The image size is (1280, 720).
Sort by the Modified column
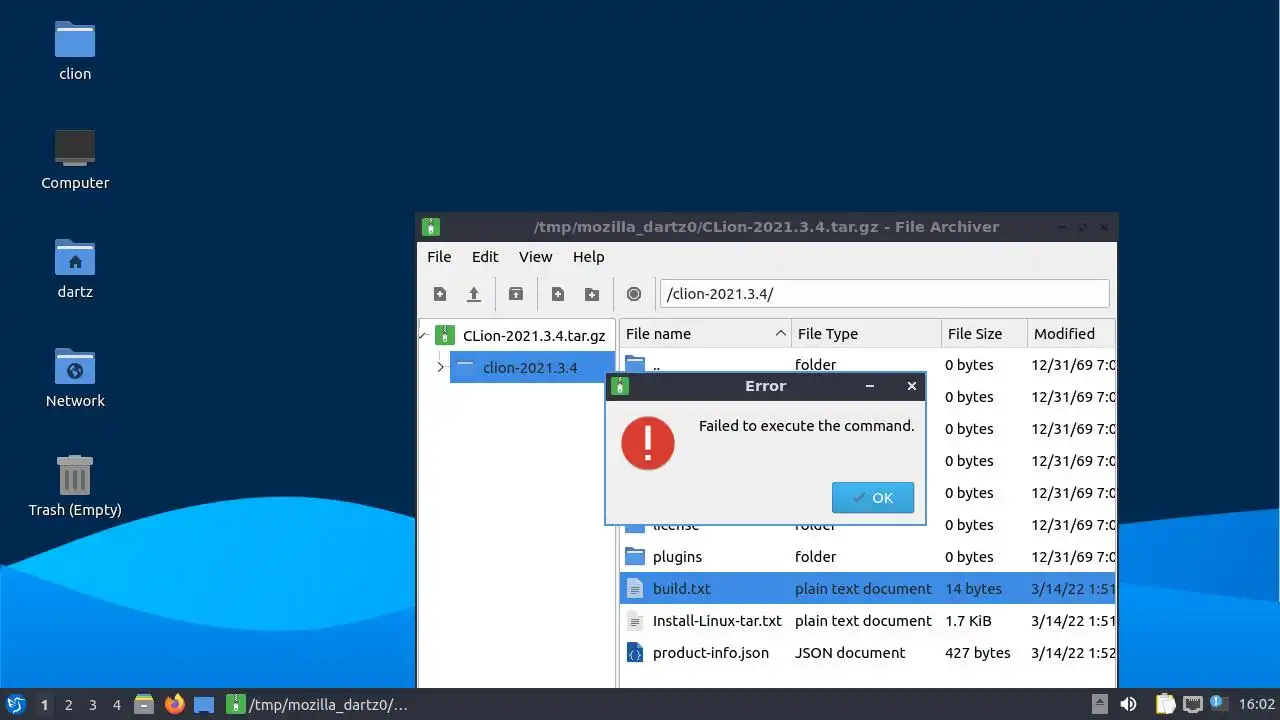pos(1071,333)
